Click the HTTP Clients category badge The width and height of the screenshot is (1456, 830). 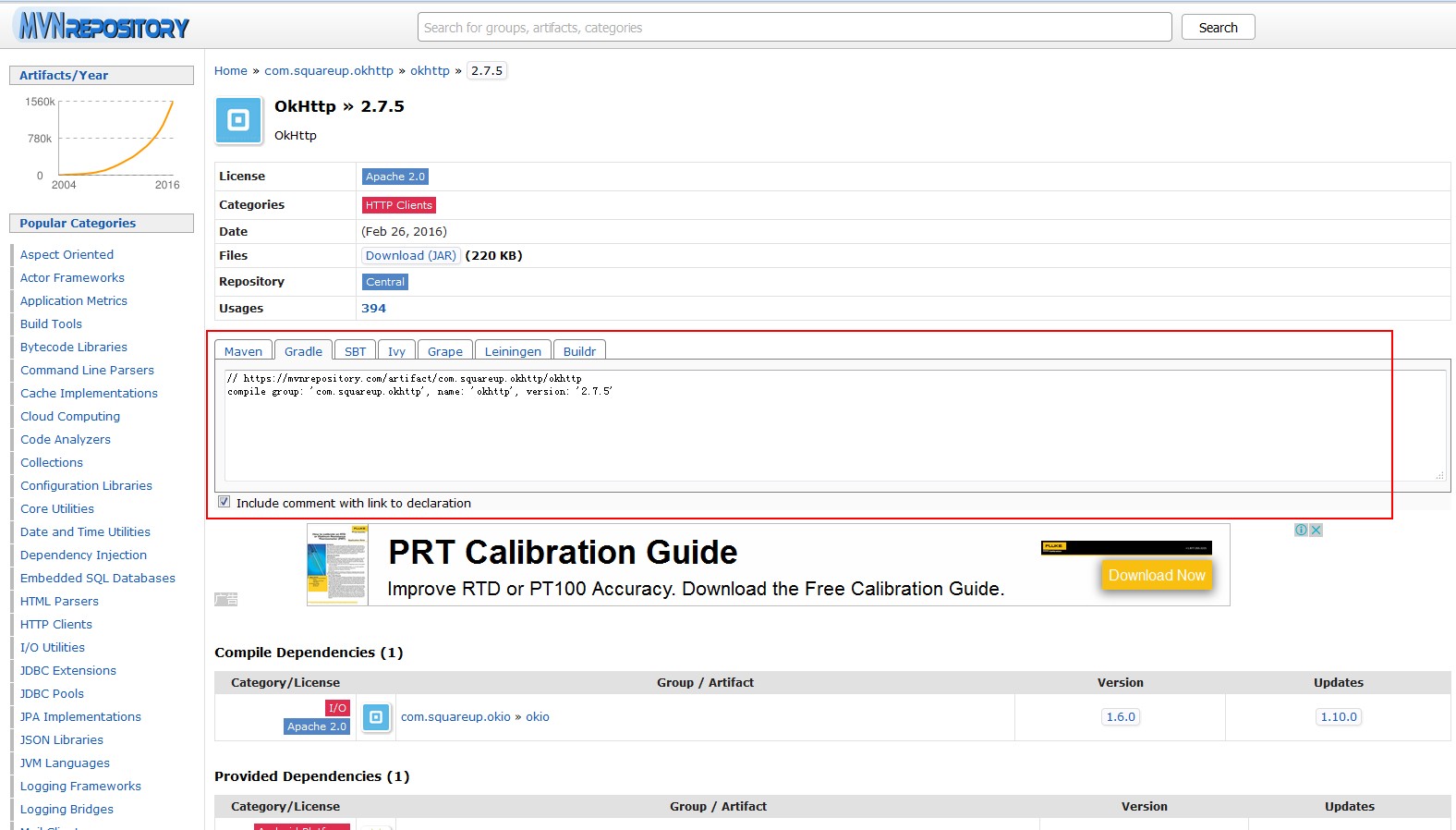[398, 205]
